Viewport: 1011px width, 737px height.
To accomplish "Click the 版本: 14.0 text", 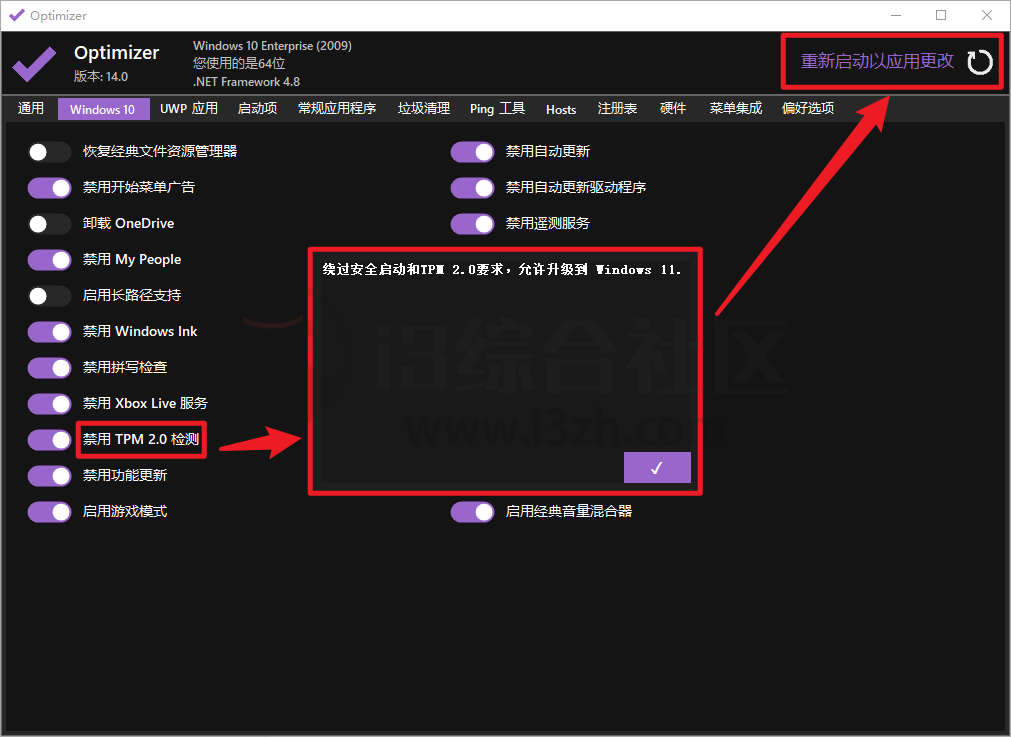I will tap(101, 77).
